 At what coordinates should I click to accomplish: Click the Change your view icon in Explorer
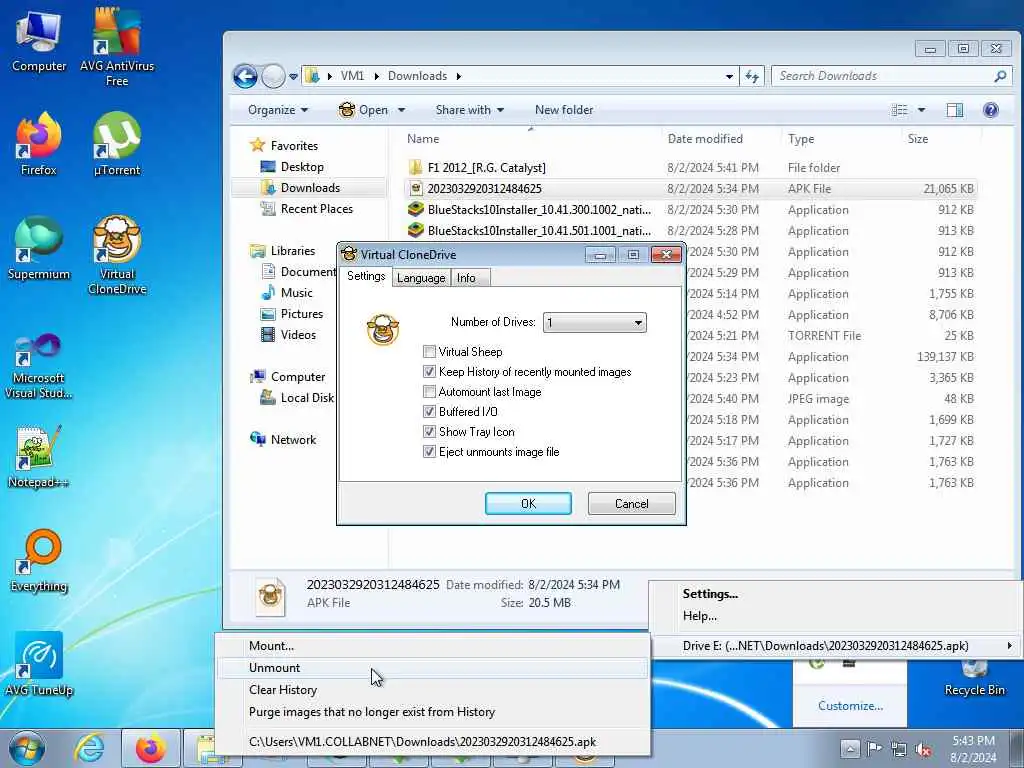tap(899, 110)
